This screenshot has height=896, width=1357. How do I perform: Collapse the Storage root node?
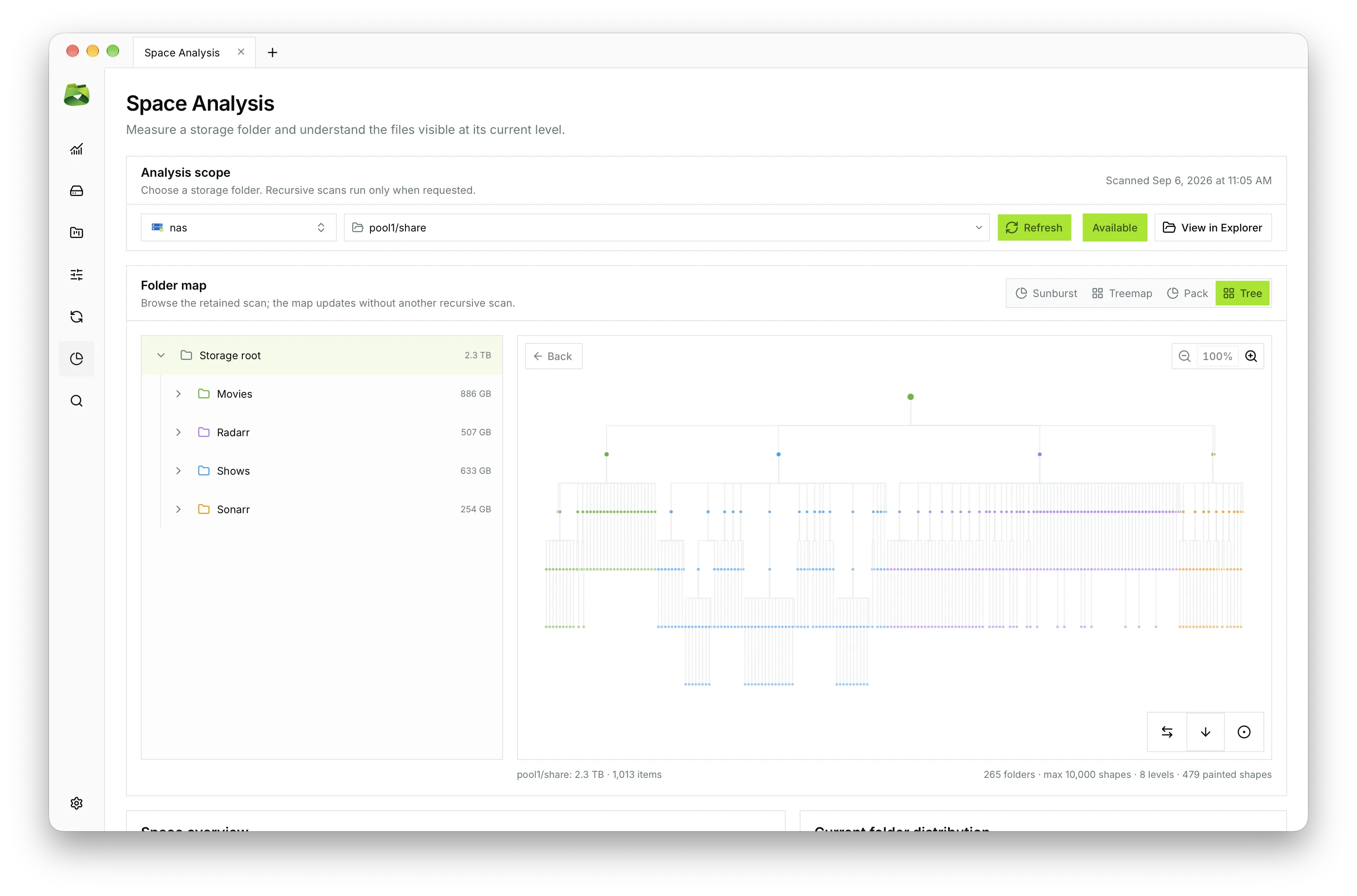(161, 355)
